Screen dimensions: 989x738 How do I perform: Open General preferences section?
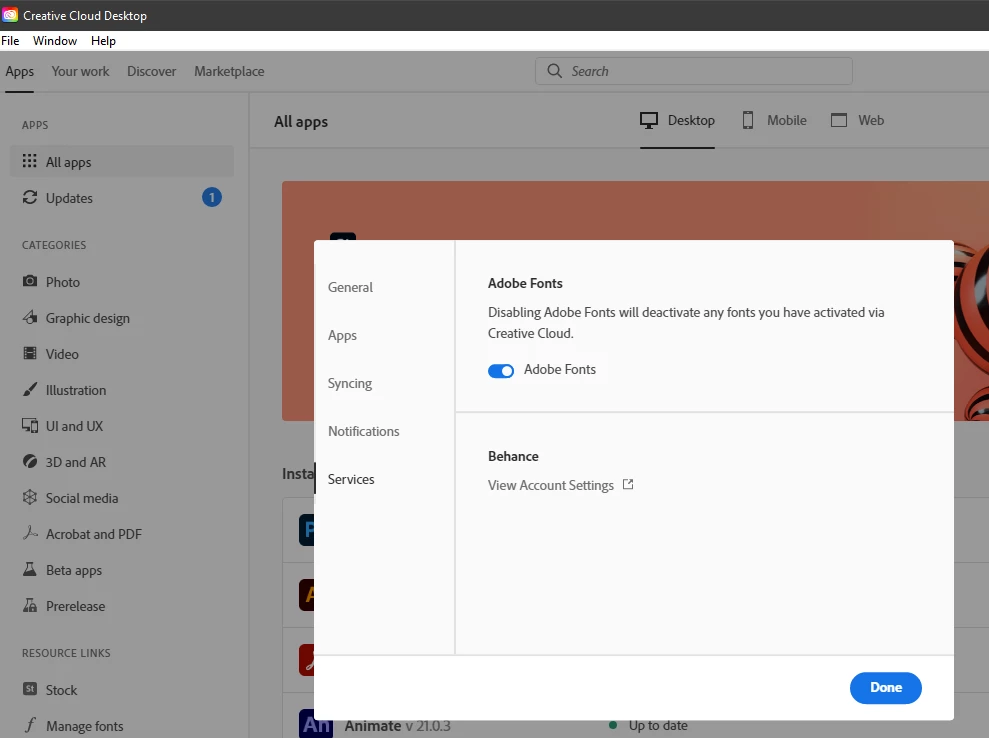350,287
